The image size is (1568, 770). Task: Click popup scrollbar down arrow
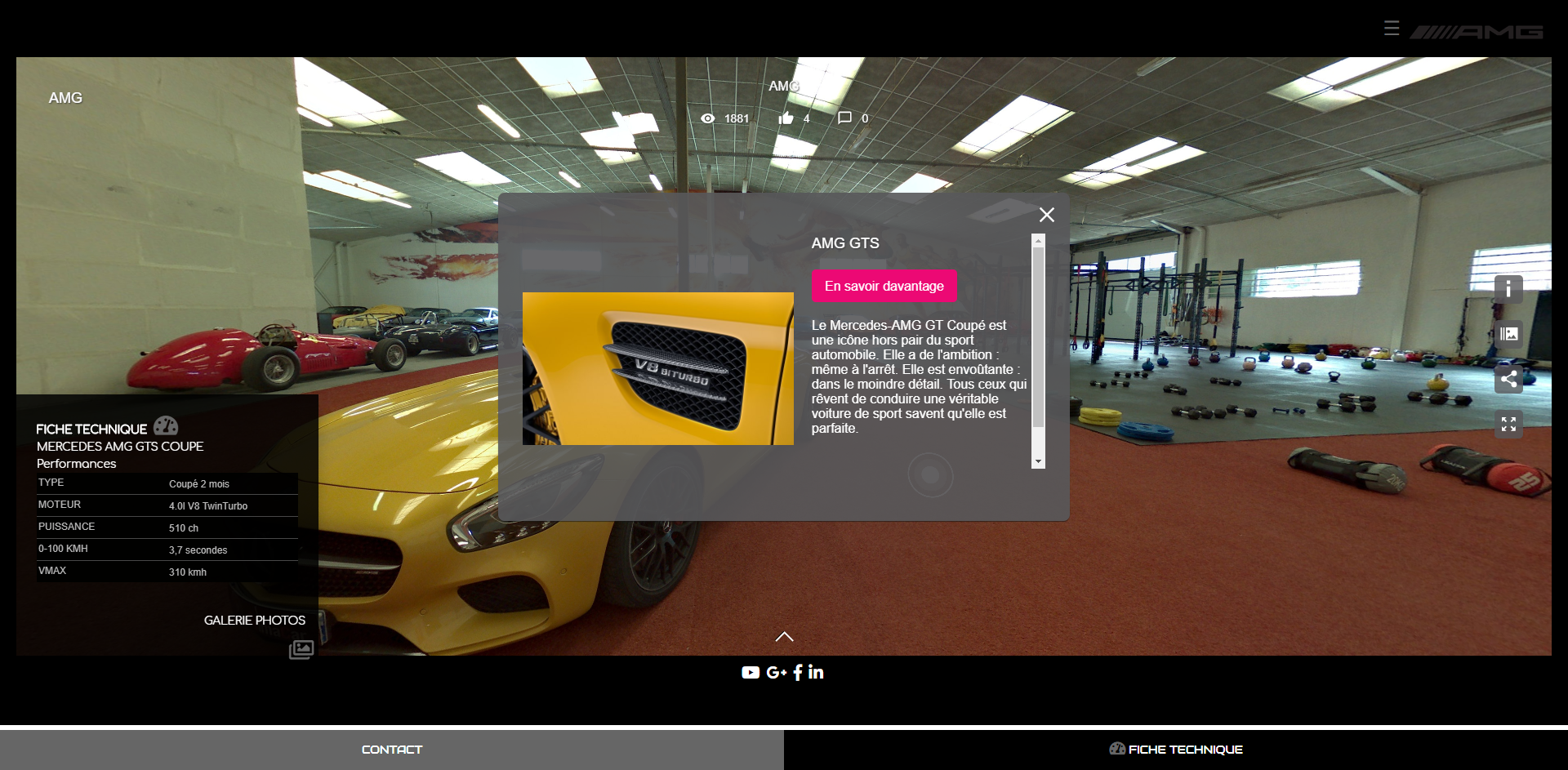point(1038,462)
